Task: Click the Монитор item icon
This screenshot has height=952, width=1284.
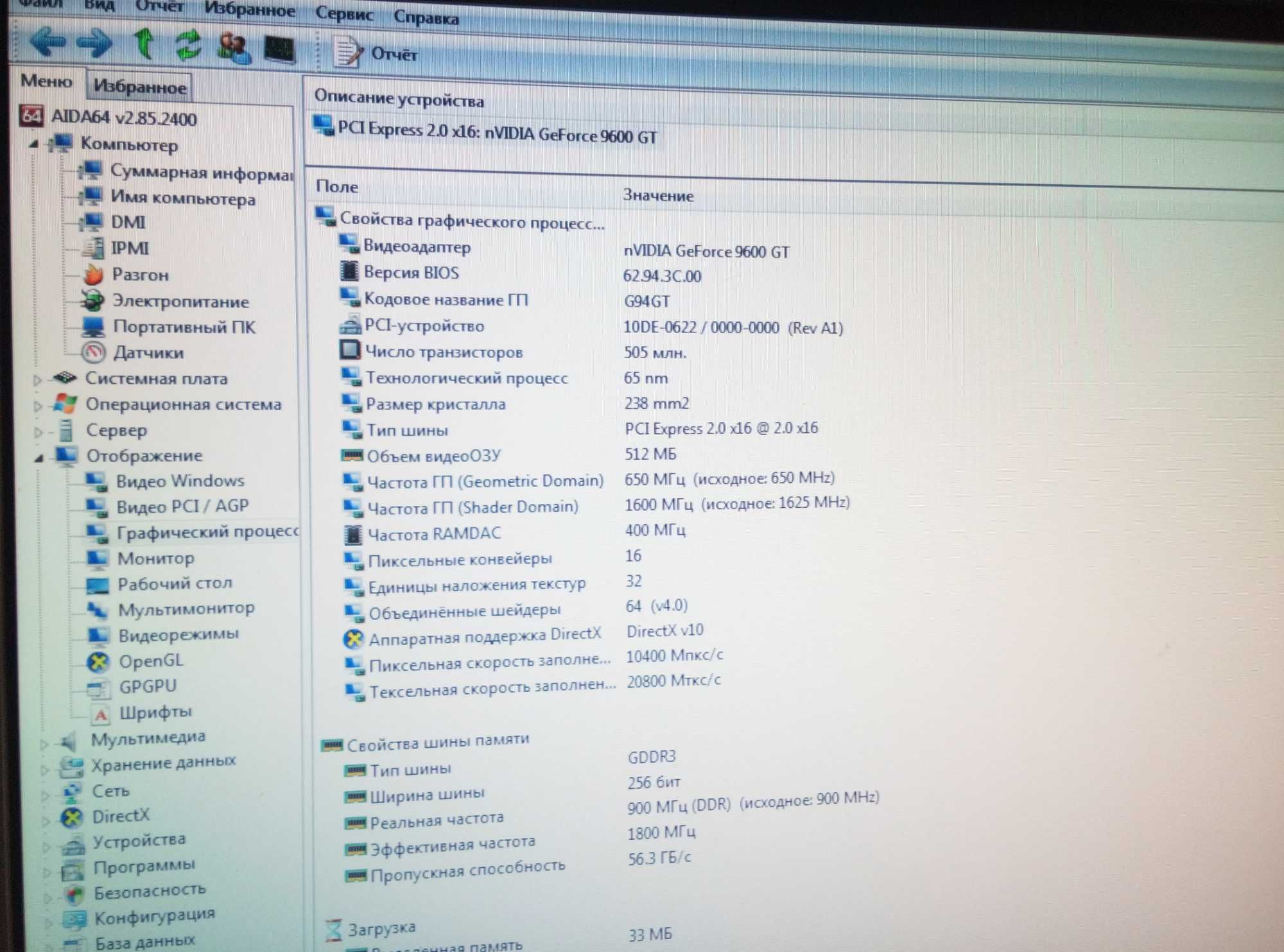Action: tap(98, 558)
